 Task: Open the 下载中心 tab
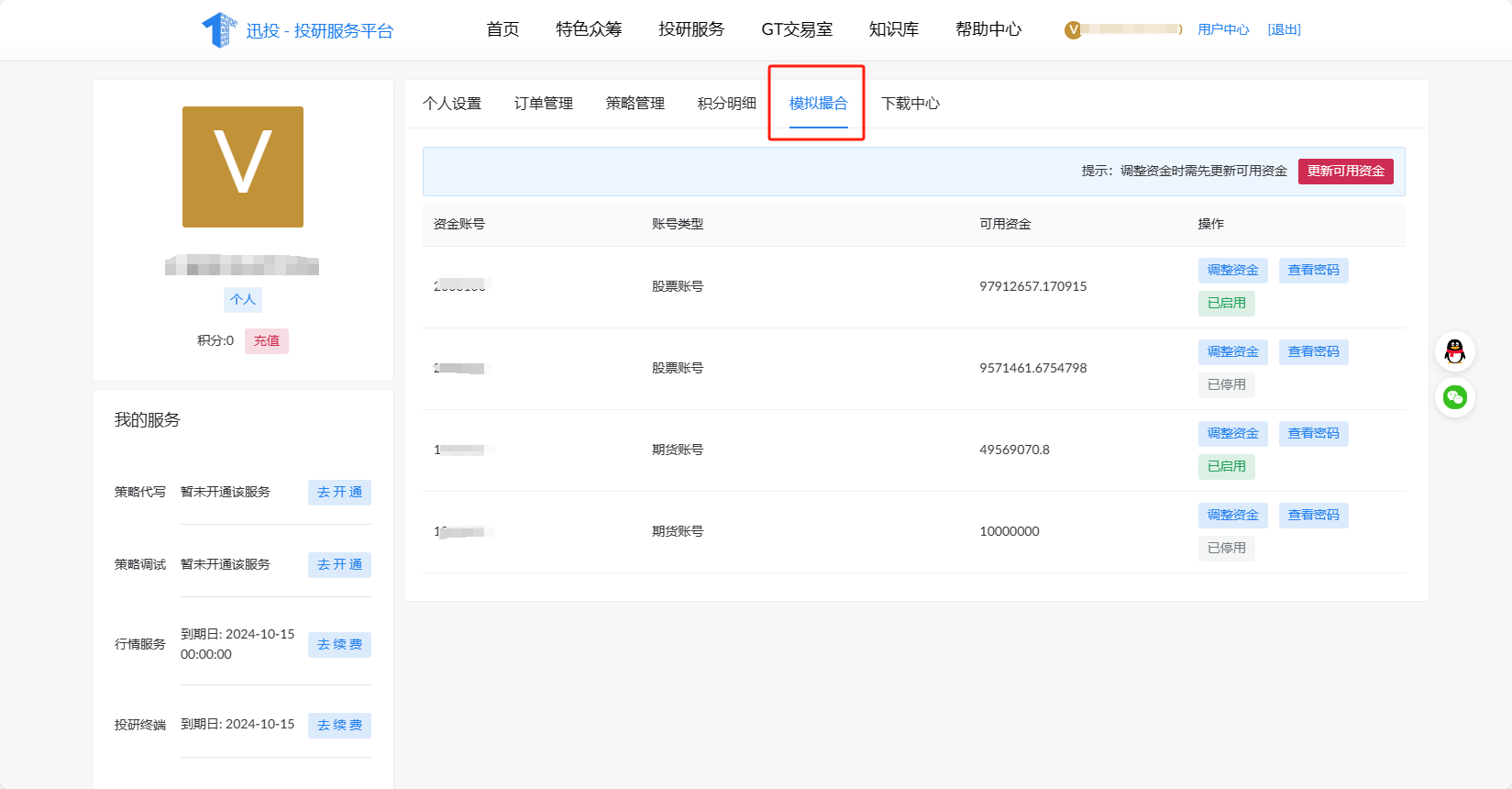coord(910,104)
